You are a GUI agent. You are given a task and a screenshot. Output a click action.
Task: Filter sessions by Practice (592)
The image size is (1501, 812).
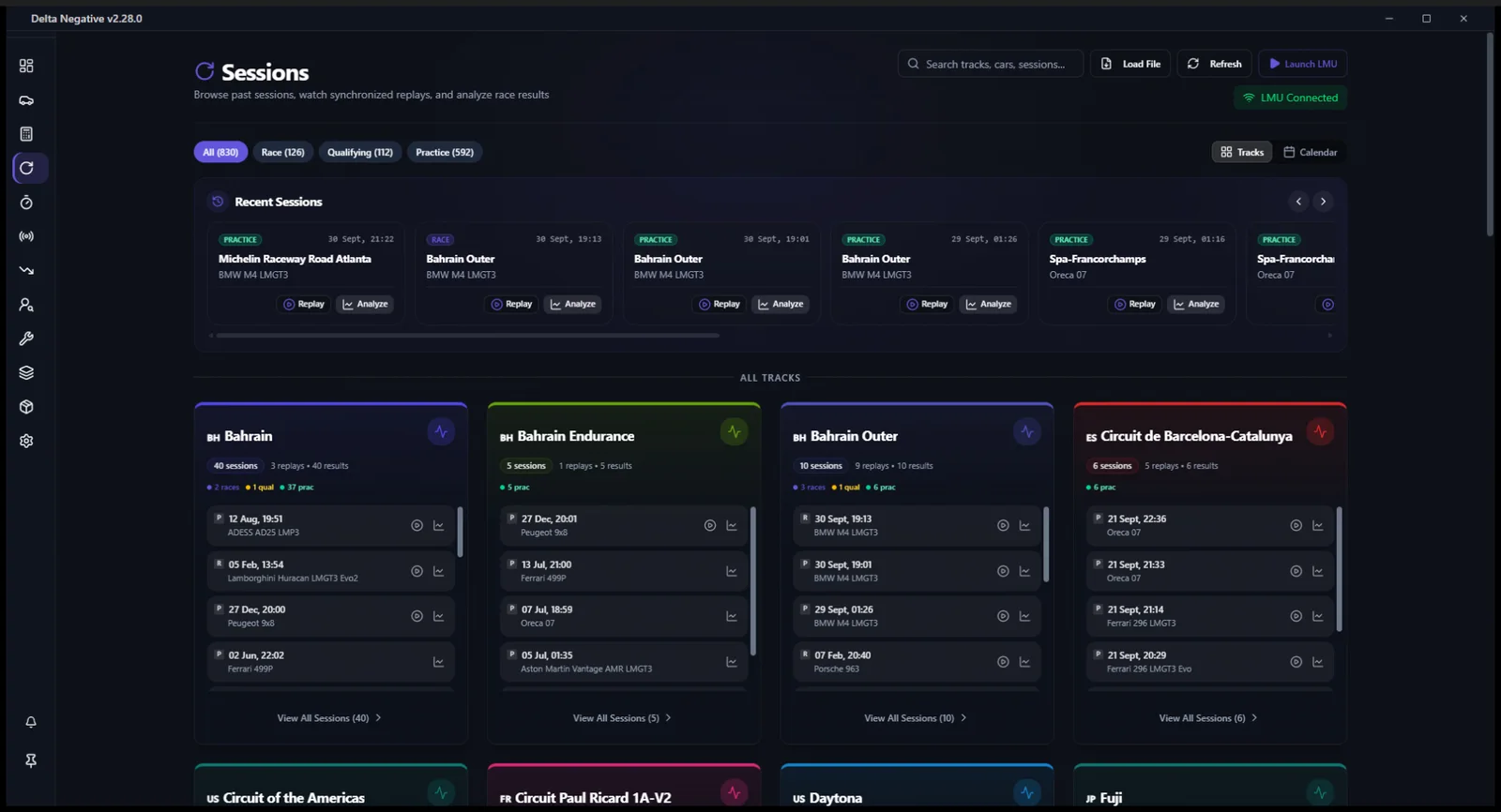pyautogui.click(x=445, y=152)
